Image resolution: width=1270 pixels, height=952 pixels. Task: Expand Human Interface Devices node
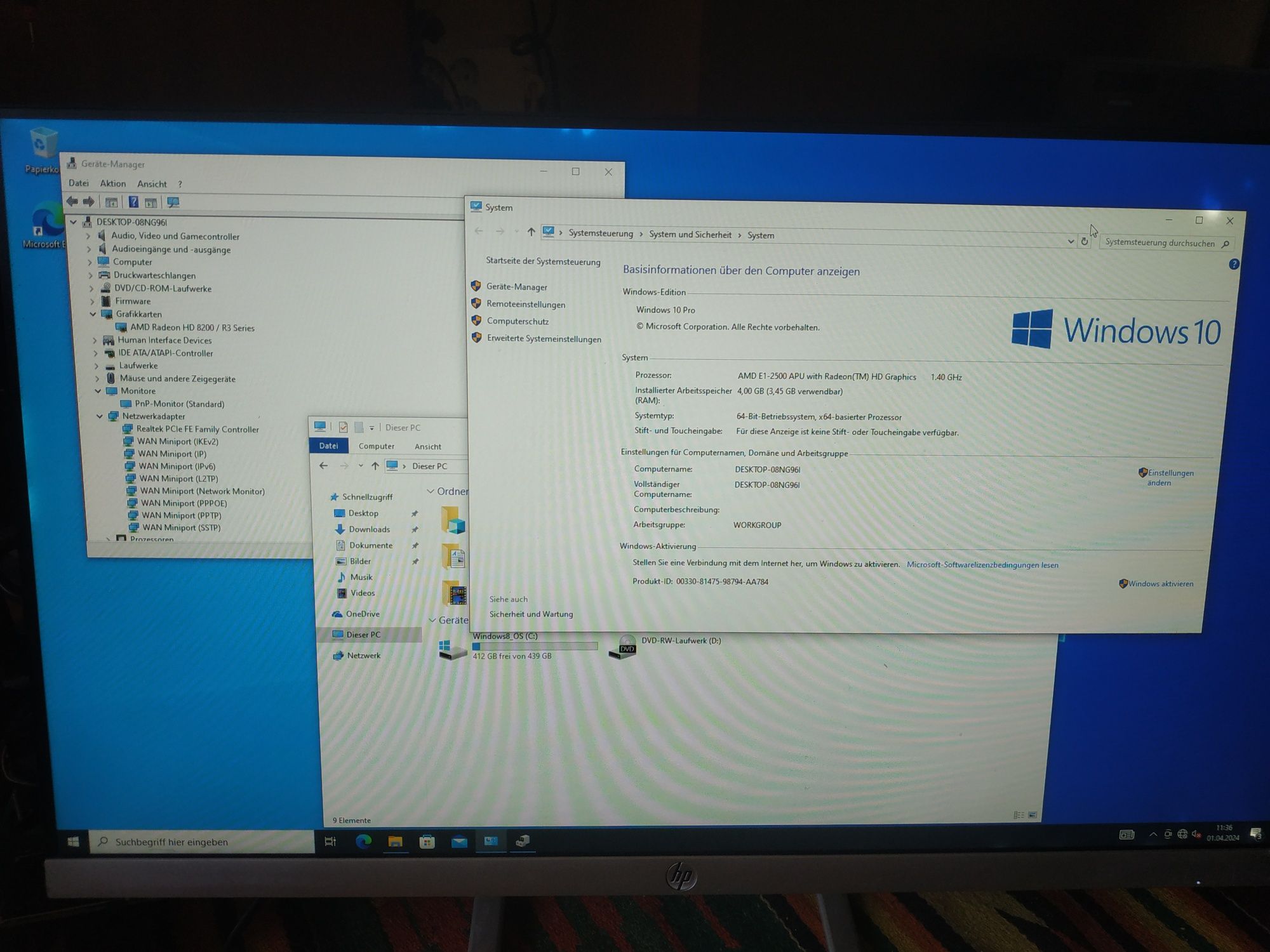(95, 340)
